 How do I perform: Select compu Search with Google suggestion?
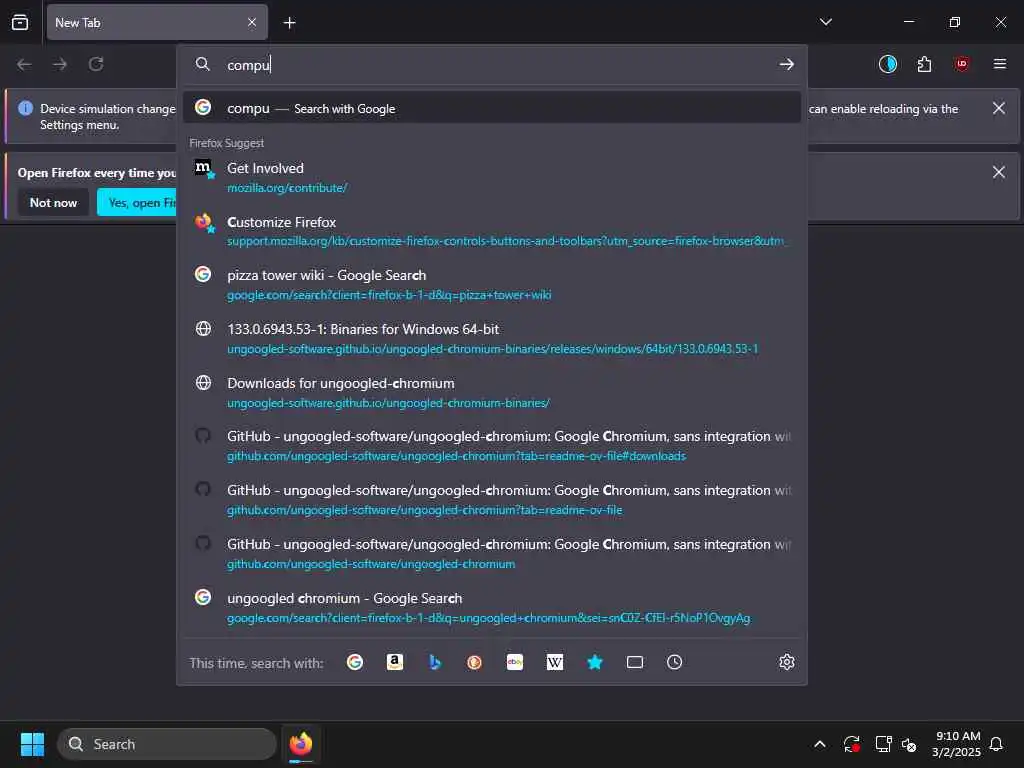[x=492, y=108]
